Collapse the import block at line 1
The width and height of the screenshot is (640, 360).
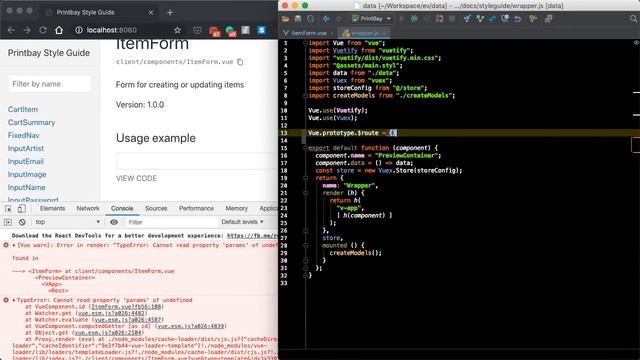[305, 43]
